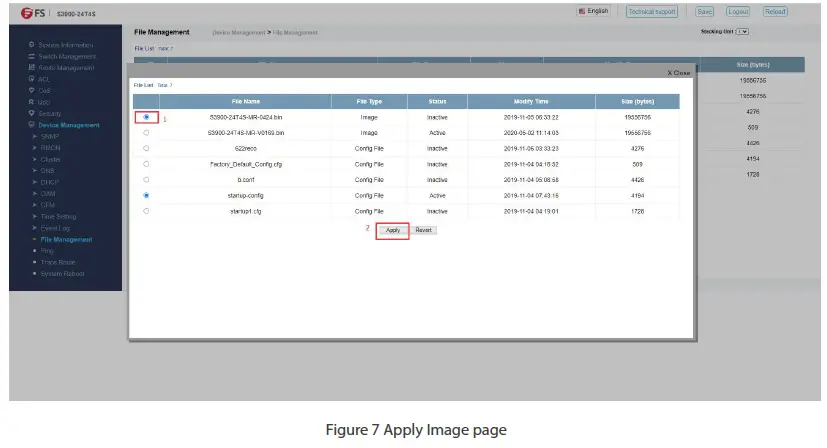Open the Technical support link
The height and width of the screenshot is (448, 827).
pos(651,12)
